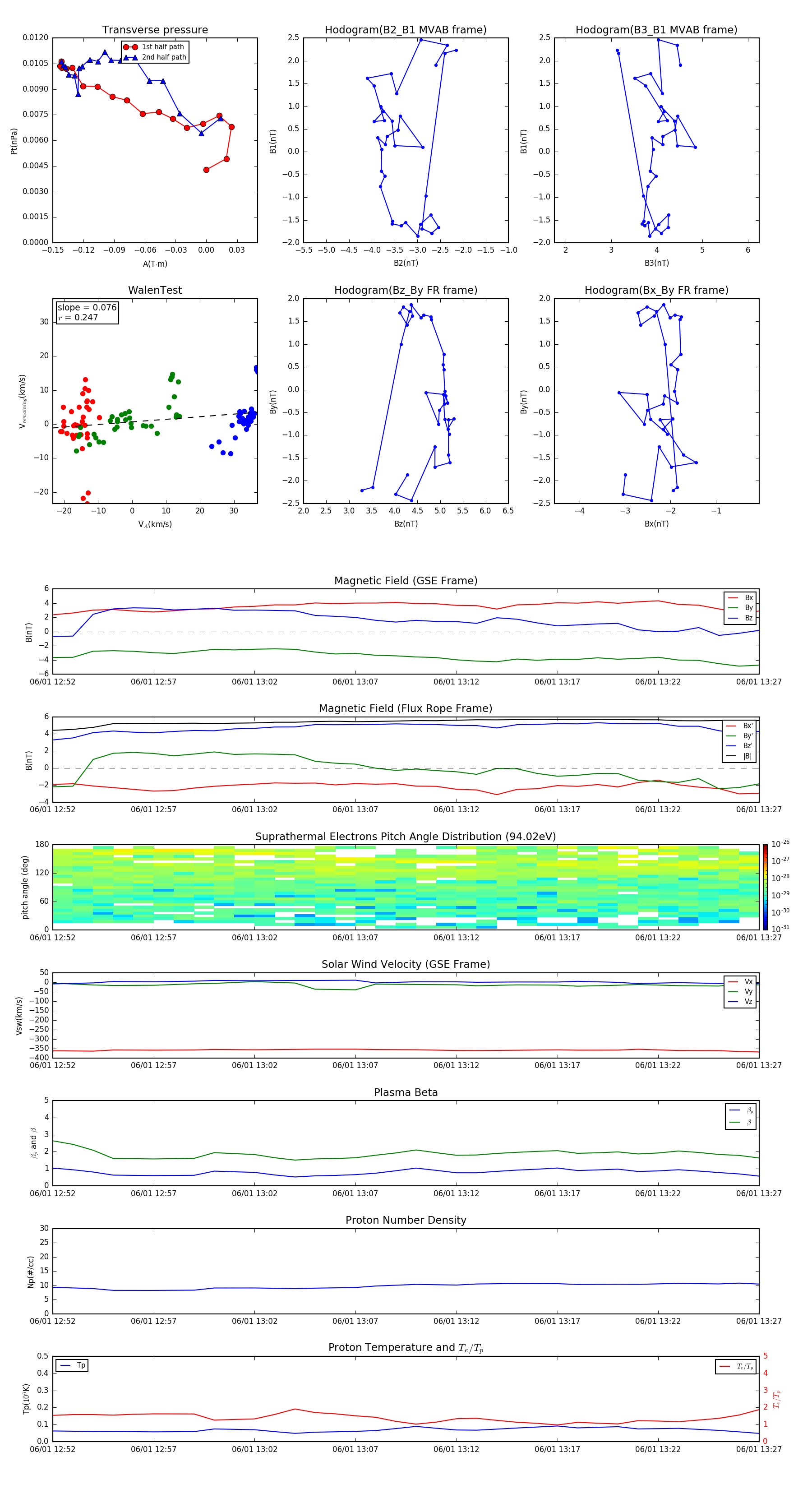Click the 'B3(nT)' x-axis label
812x1489 pixels.
pyautogui.click(x=656, y=263)
